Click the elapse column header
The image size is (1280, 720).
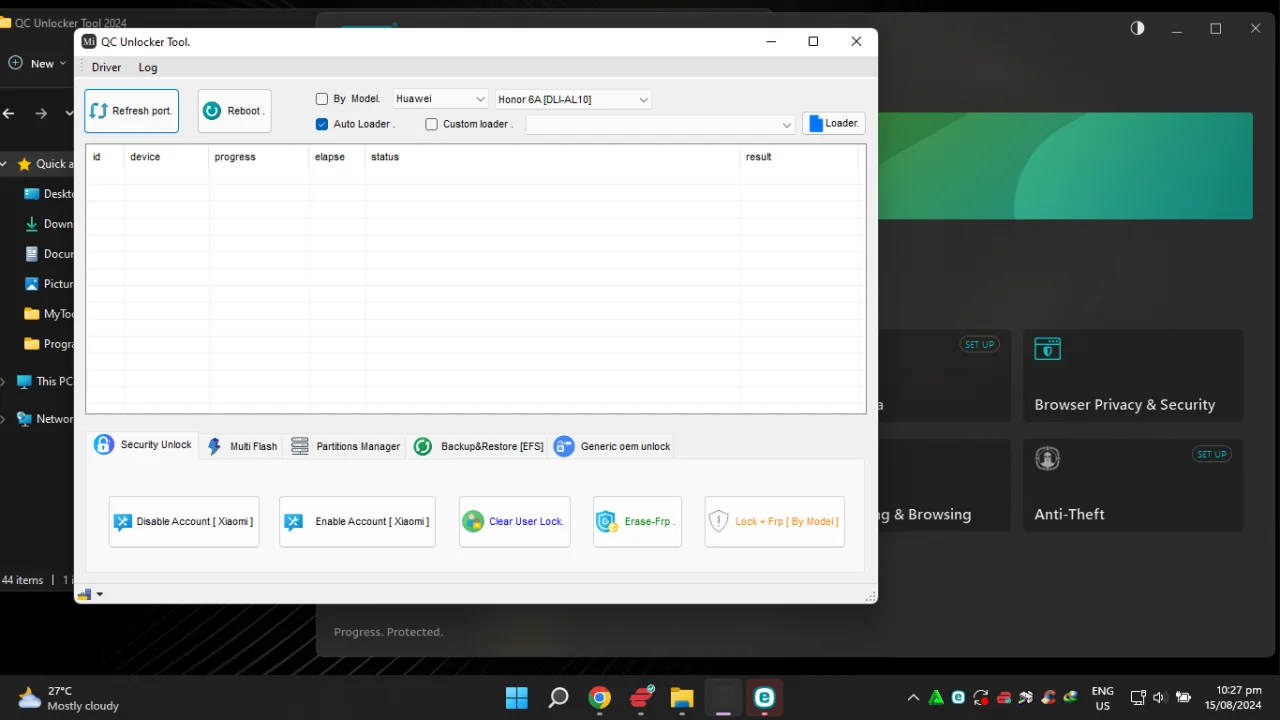[x=337, y=157]
